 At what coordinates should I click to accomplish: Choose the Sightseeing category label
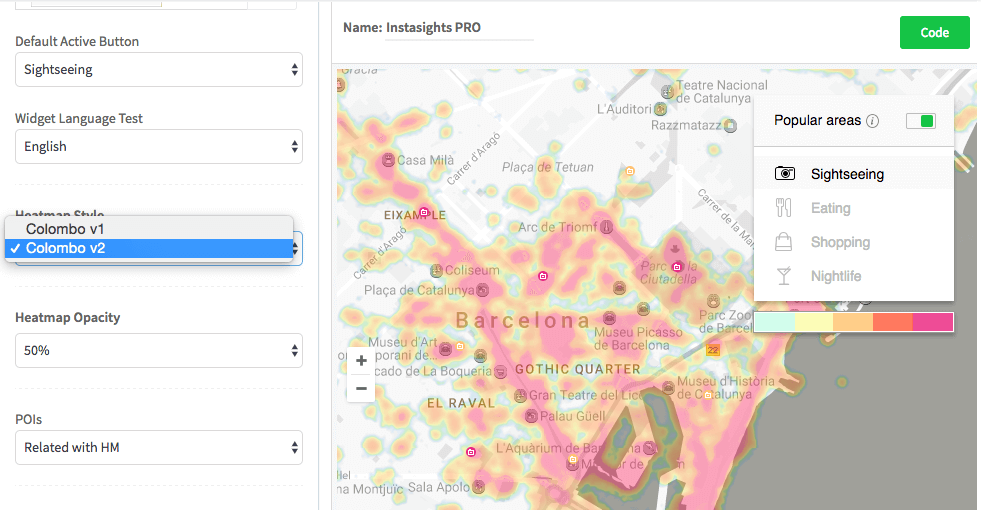(x=847, y=174)
